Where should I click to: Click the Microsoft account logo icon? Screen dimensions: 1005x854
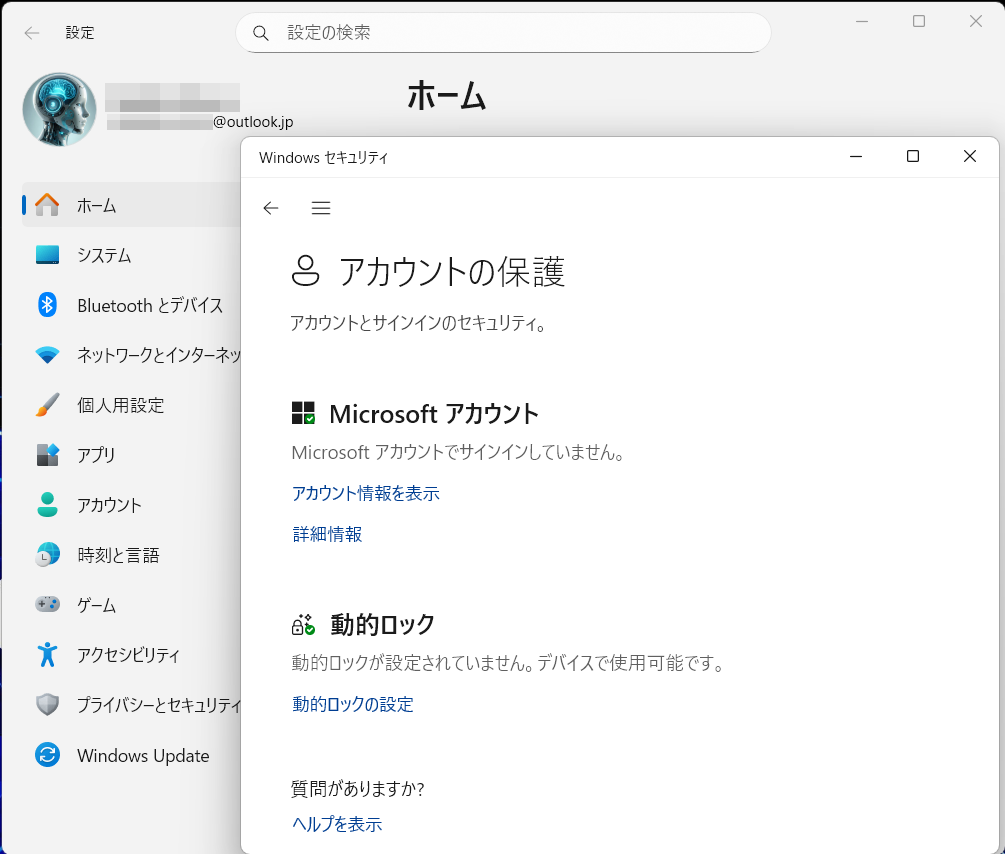[x=303, y=413]
